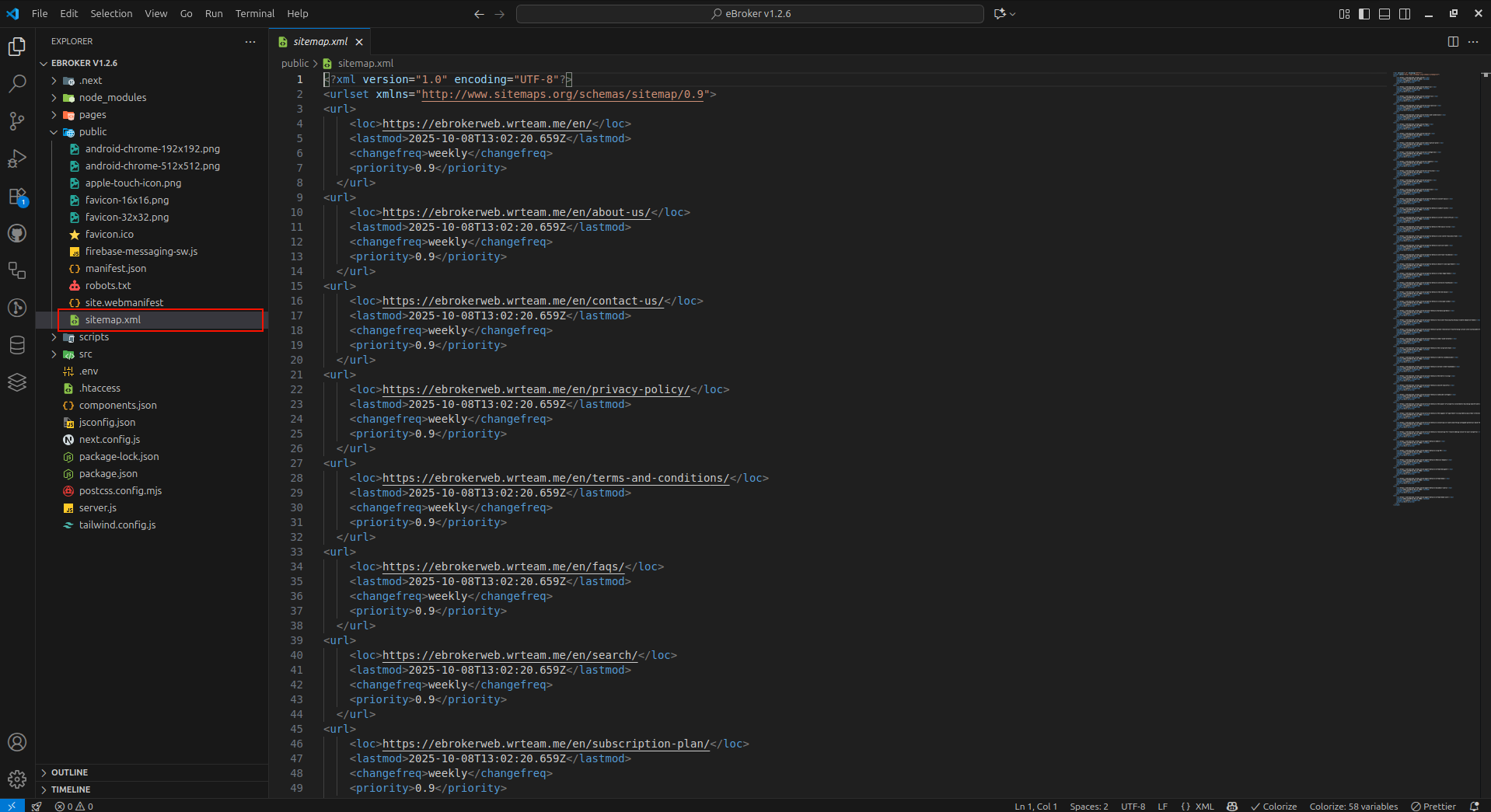Expand the TIMELINE section
1491x812 pixels.
point(152,789)
